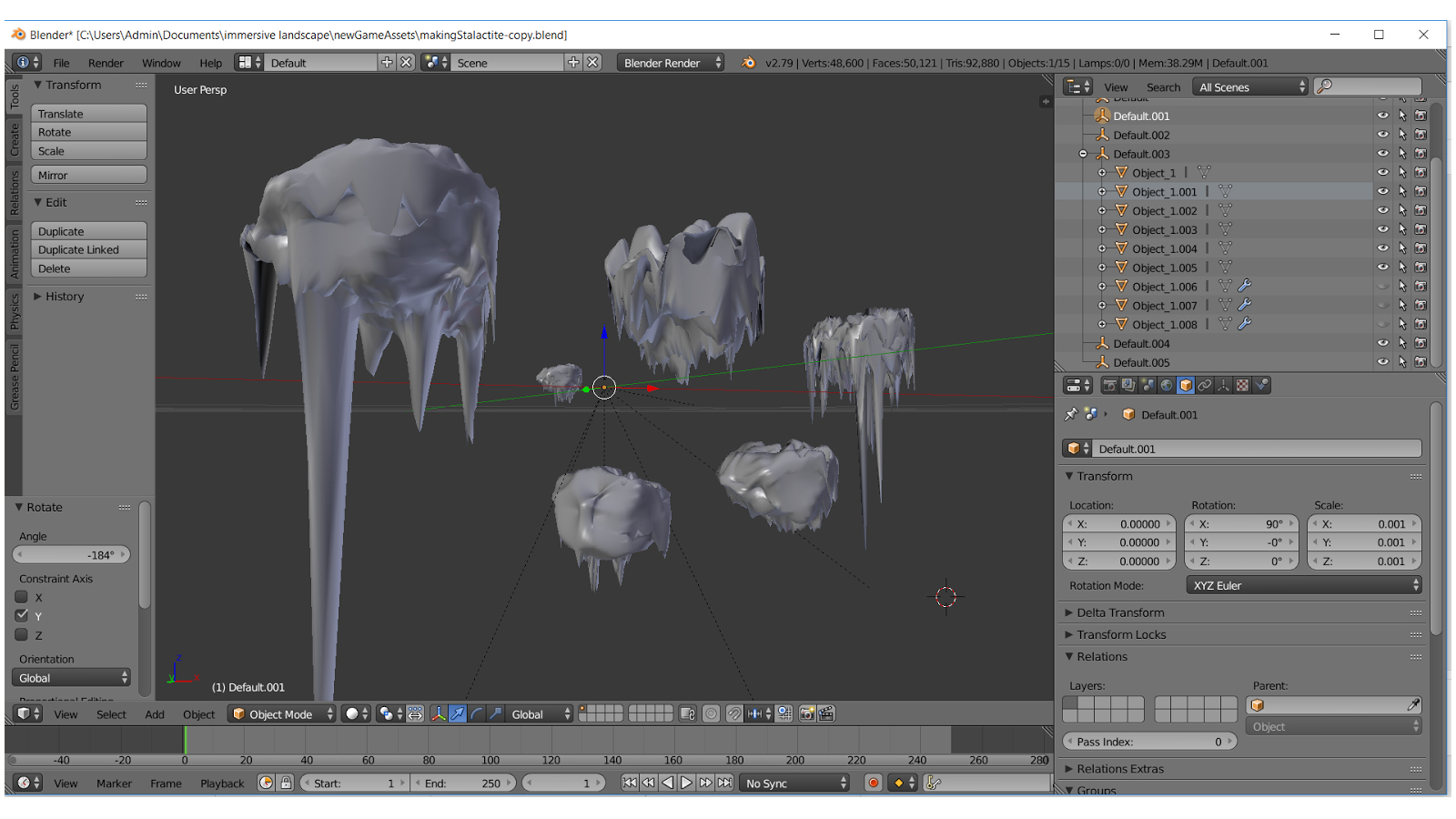Expand the Object_1.002 tree node

tap(1102, 211)
